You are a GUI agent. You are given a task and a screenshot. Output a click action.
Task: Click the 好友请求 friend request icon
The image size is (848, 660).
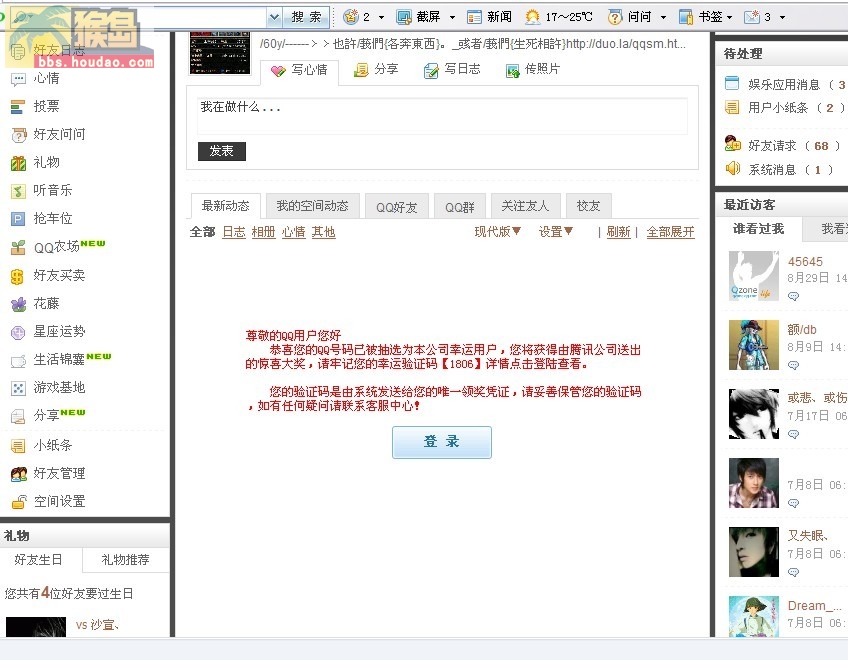[733, 144]
